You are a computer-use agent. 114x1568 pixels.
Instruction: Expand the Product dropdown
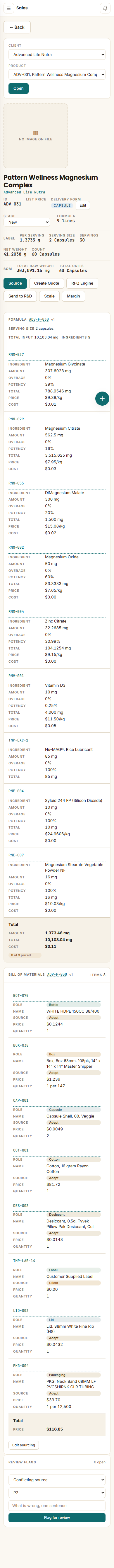(57, 75)
